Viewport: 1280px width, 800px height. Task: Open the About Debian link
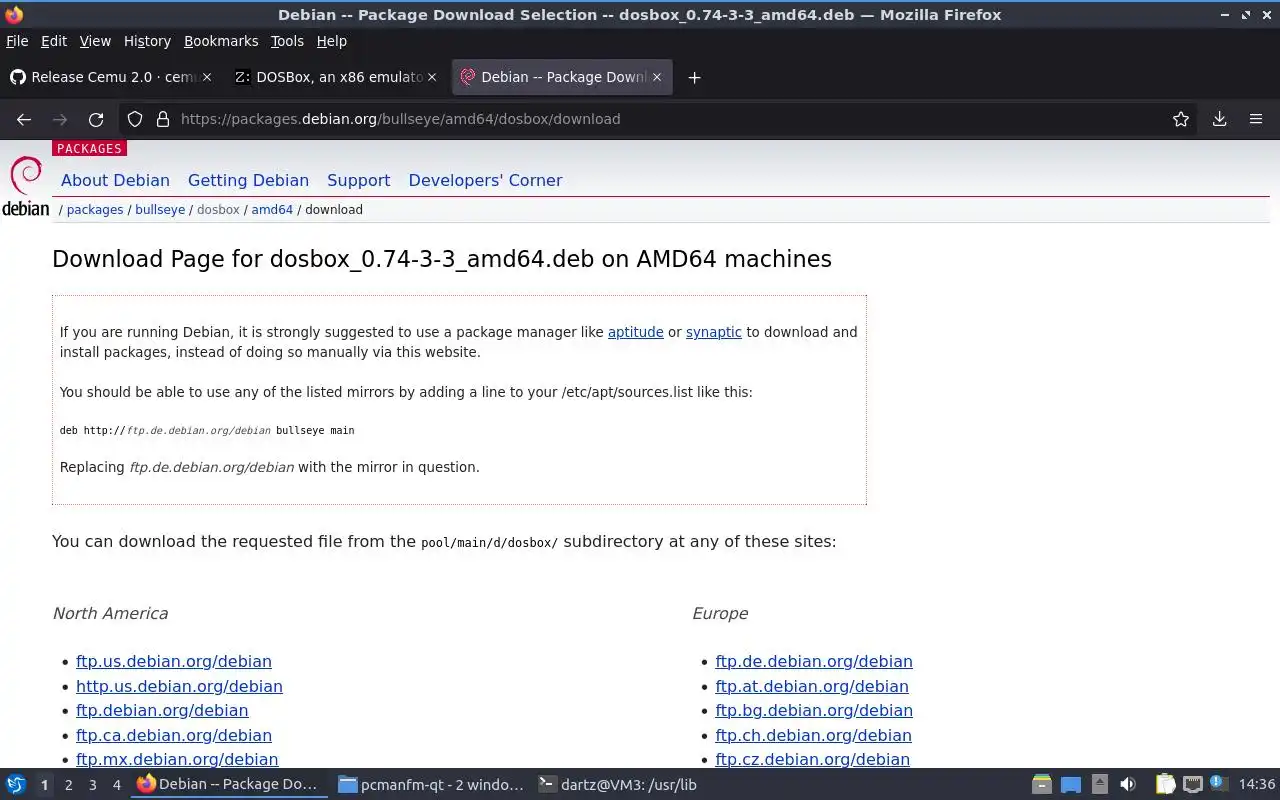click(115, 181)
